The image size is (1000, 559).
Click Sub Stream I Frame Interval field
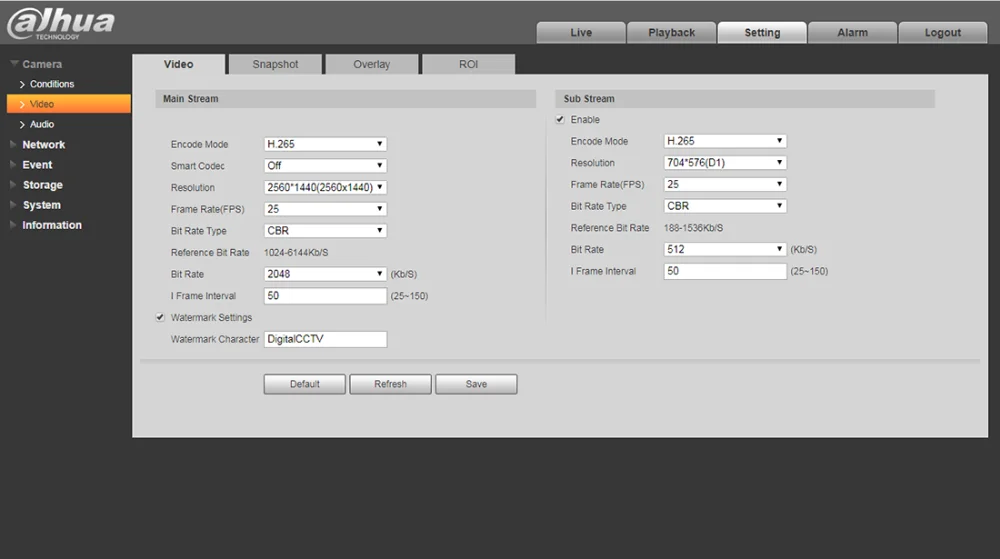tap(725, 271)
